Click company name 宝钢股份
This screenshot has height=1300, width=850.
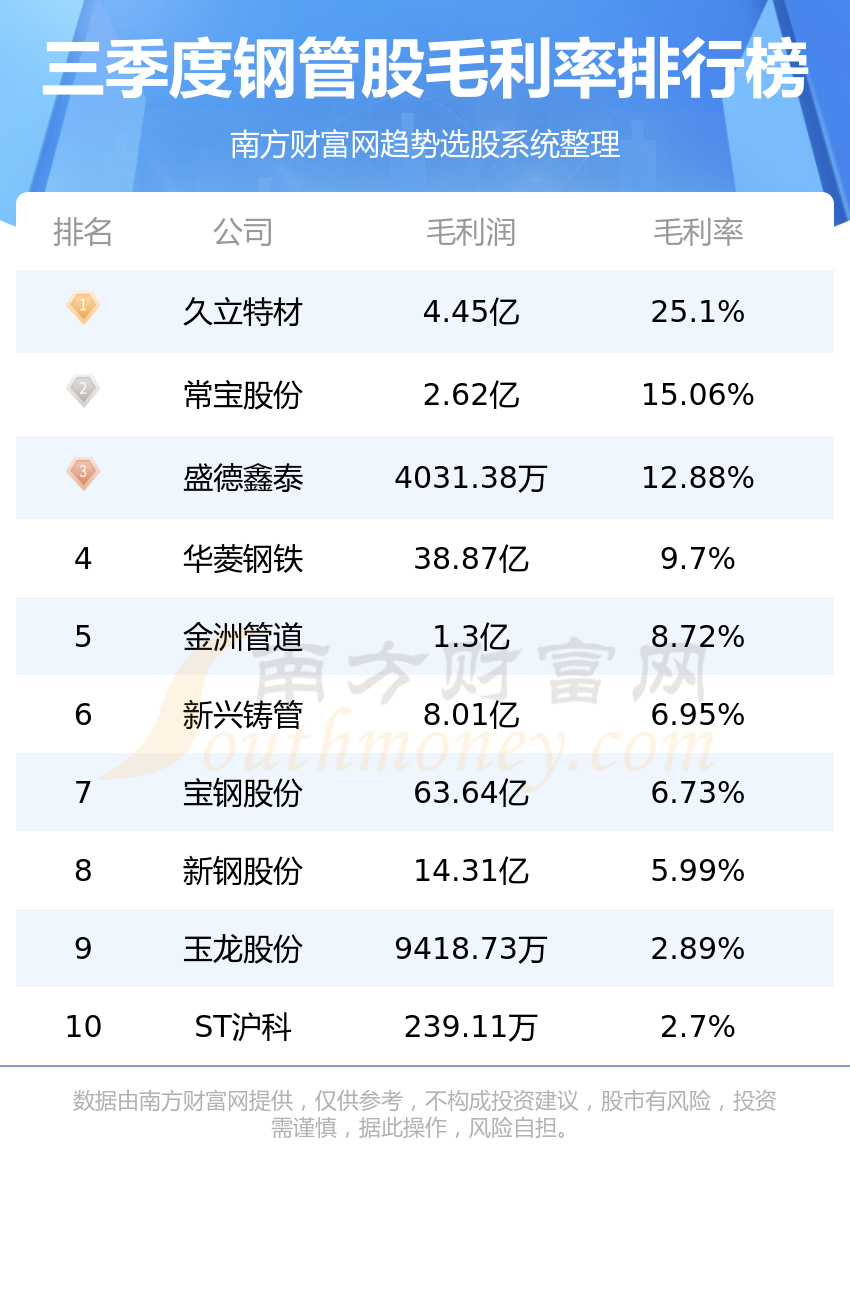point(243,792)
